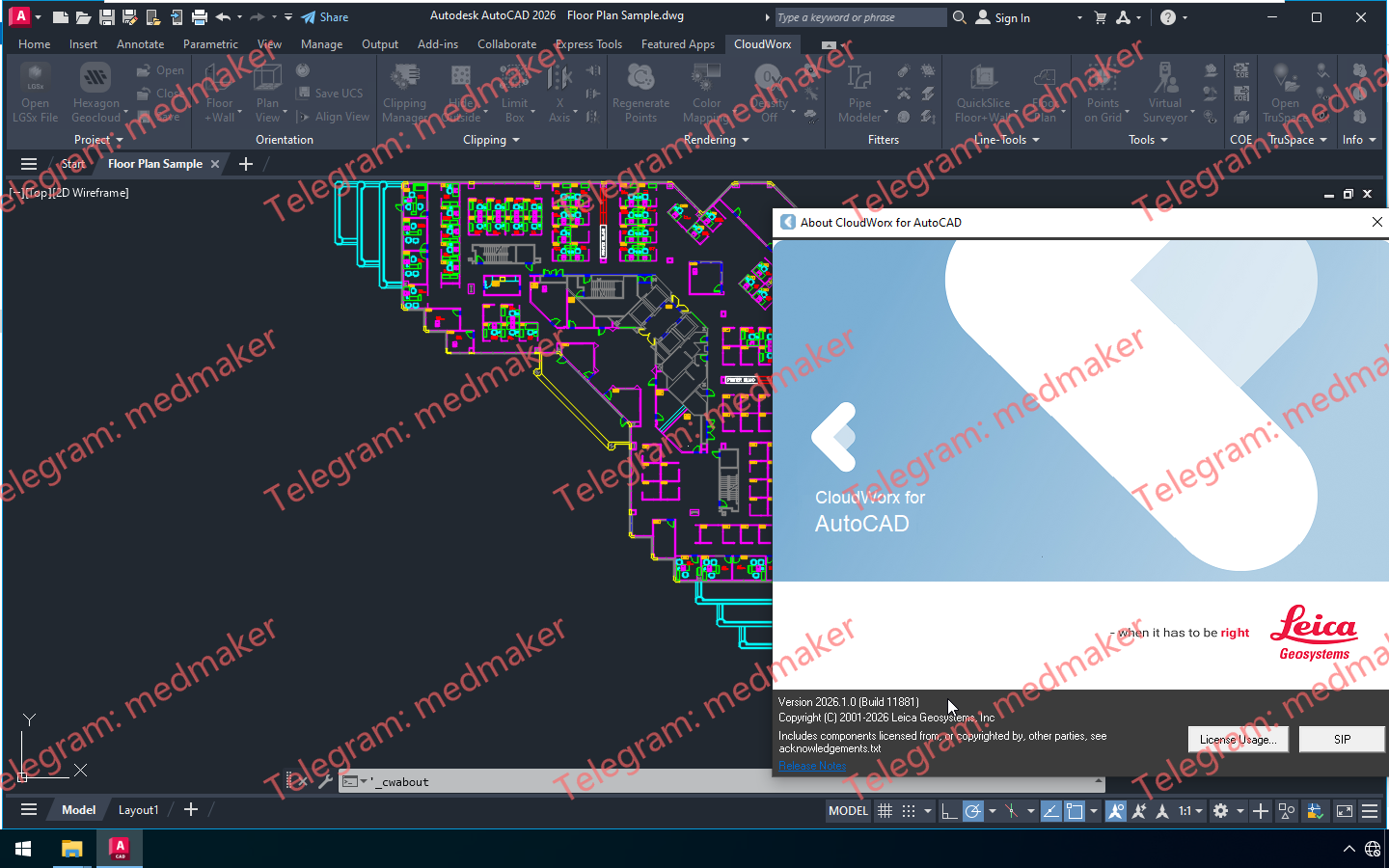Open Annotation Monitor plus icon in status bar

tap(1260, 811)
